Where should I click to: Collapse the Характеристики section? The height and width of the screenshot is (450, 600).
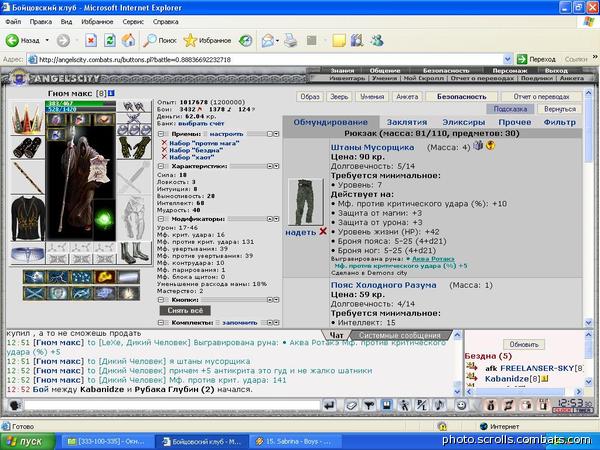click(x=161, y=166)
